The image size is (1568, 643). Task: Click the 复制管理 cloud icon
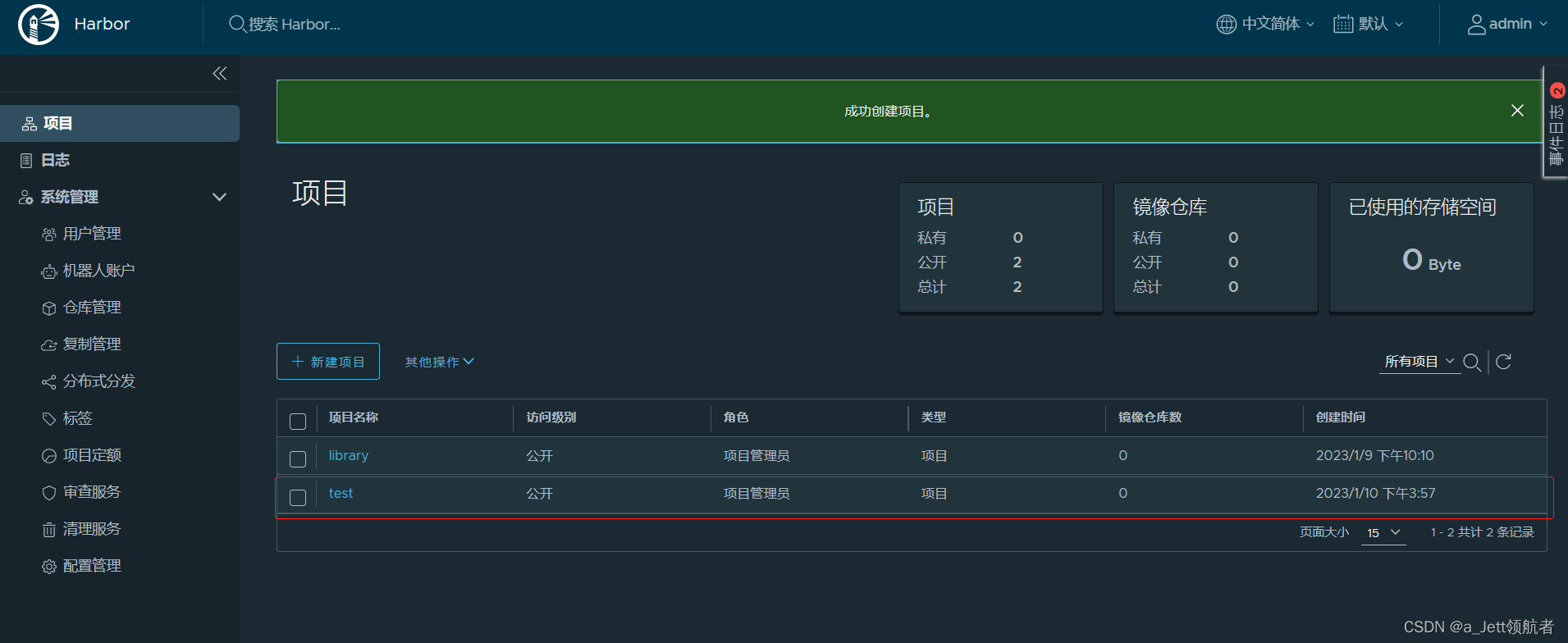(49, 345)
